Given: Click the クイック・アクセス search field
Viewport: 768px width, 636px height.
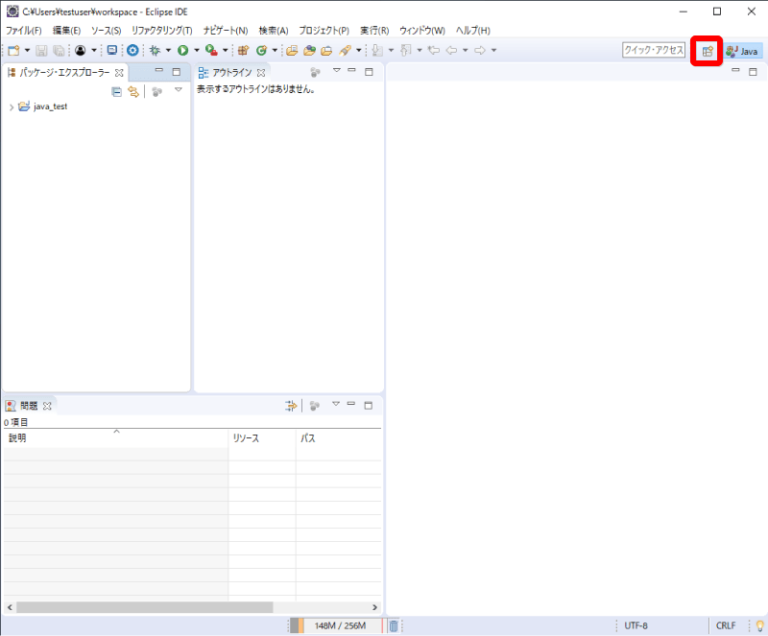Looking at the screenshot, I should tap(654, 50).
